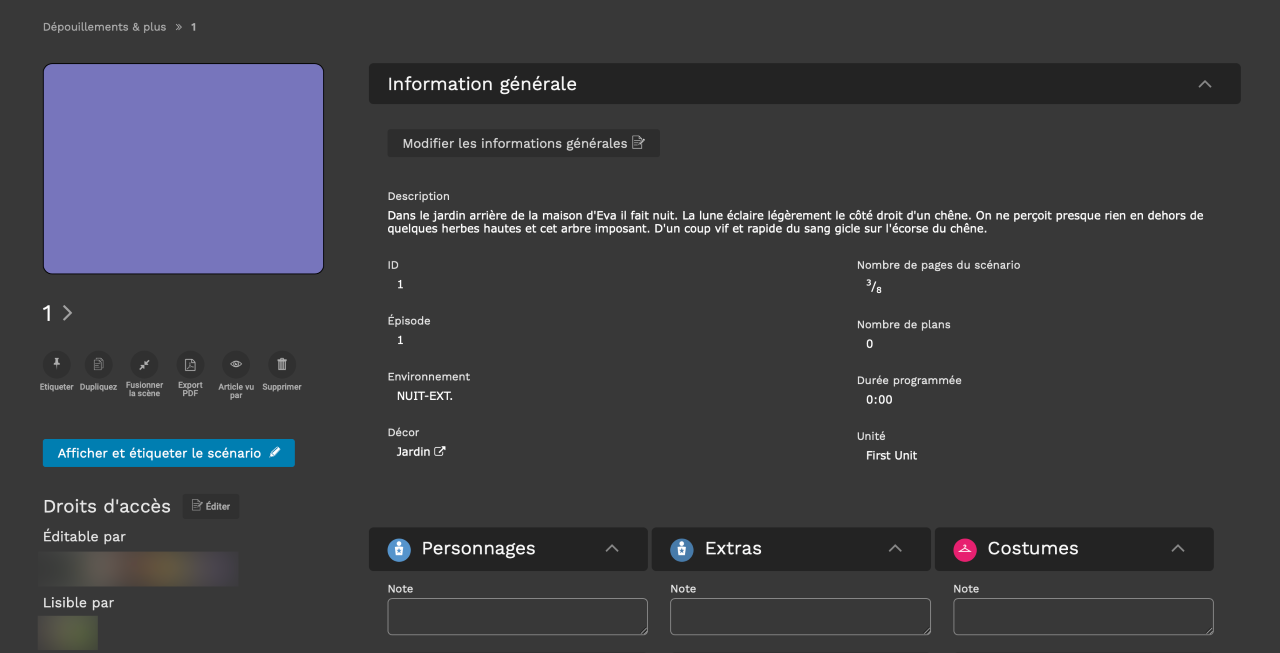This screenshot has height=653, width=1280.
Task: Click the Personnages section icon
Action: [x=399, y=549]
